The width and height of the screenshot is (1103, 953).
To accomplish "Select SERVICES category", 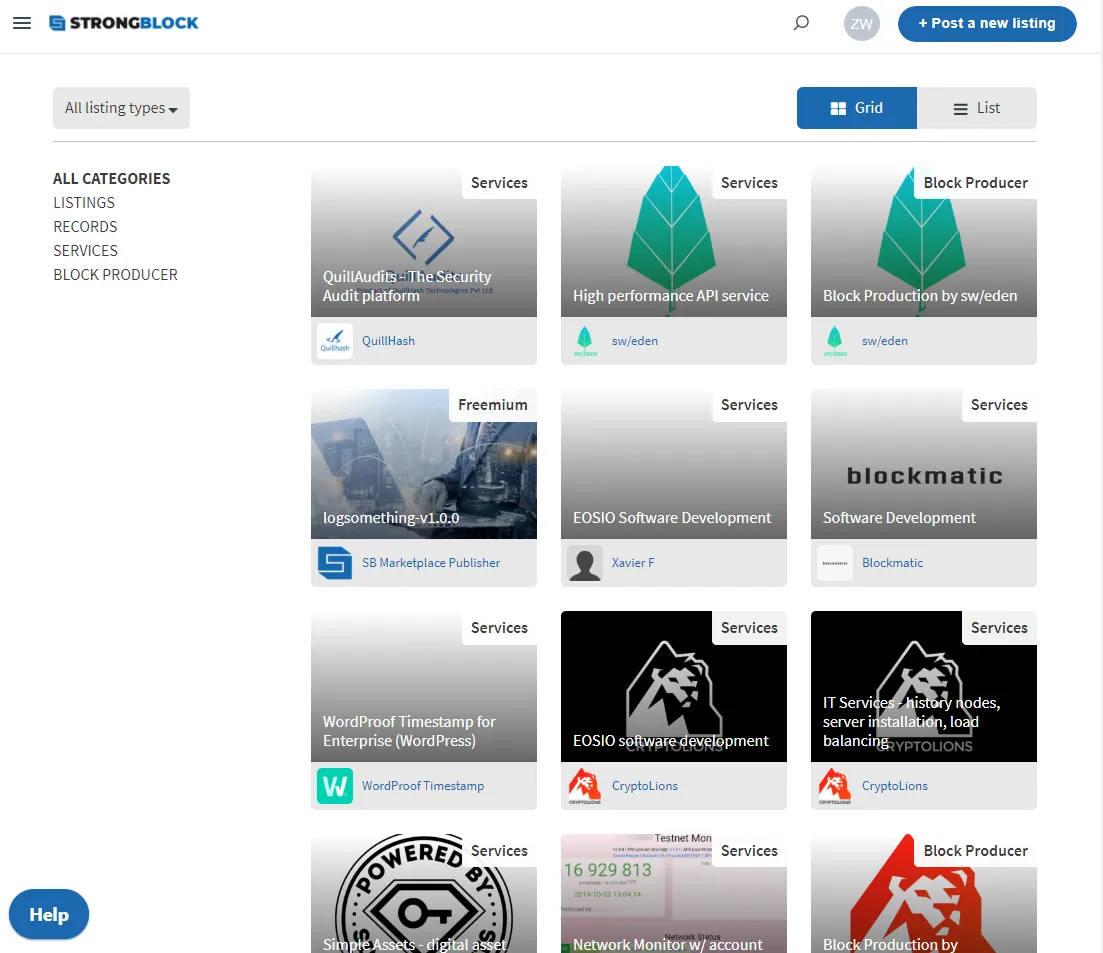I will pyautogui.click(x=85, y=250).
